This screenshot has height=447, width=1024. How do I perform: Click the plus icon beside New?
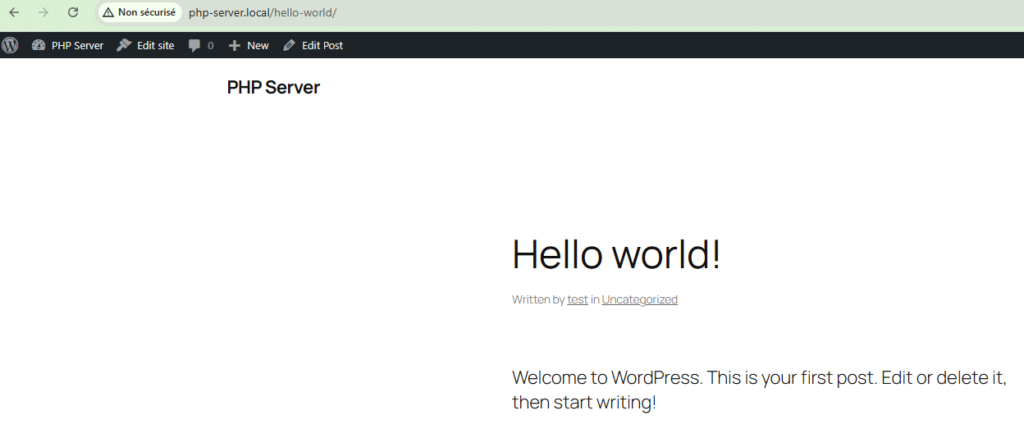pos(234,45)
